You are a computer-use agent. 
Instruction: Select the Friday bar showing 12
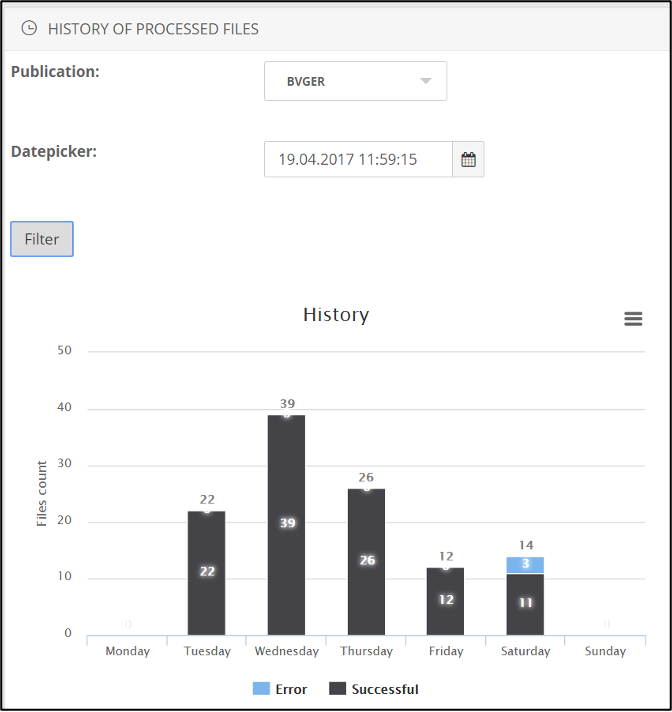[x=445, y=601]
